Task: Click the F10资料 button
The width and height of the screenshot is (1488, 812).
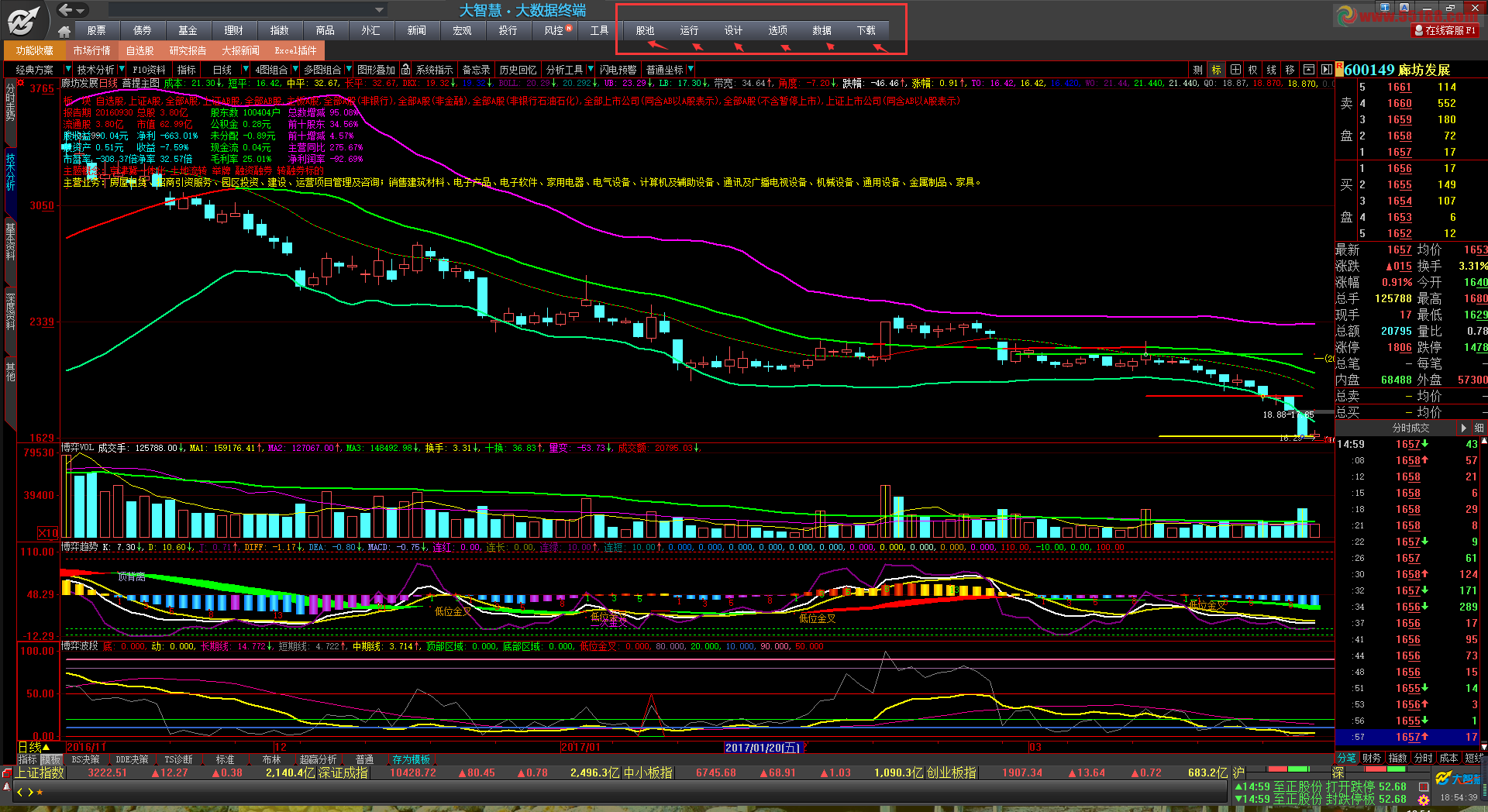Action: (150, 70)
